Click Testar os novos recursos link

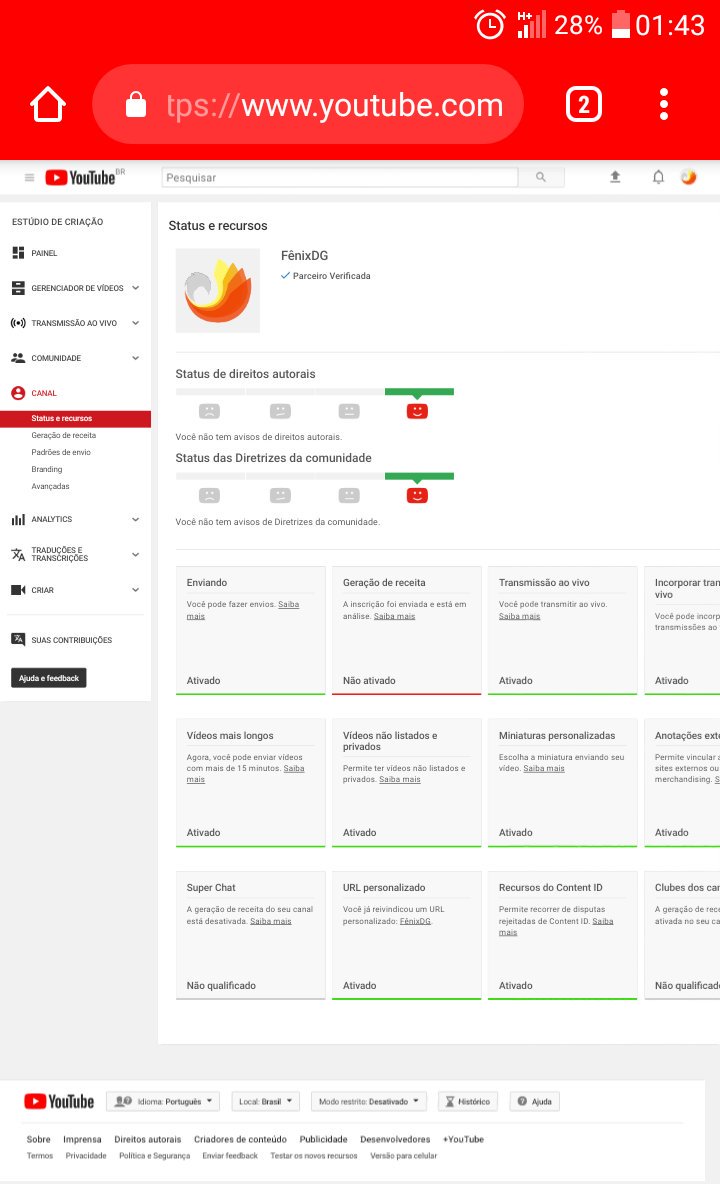pyautogui.click(x=314, y=1156)
